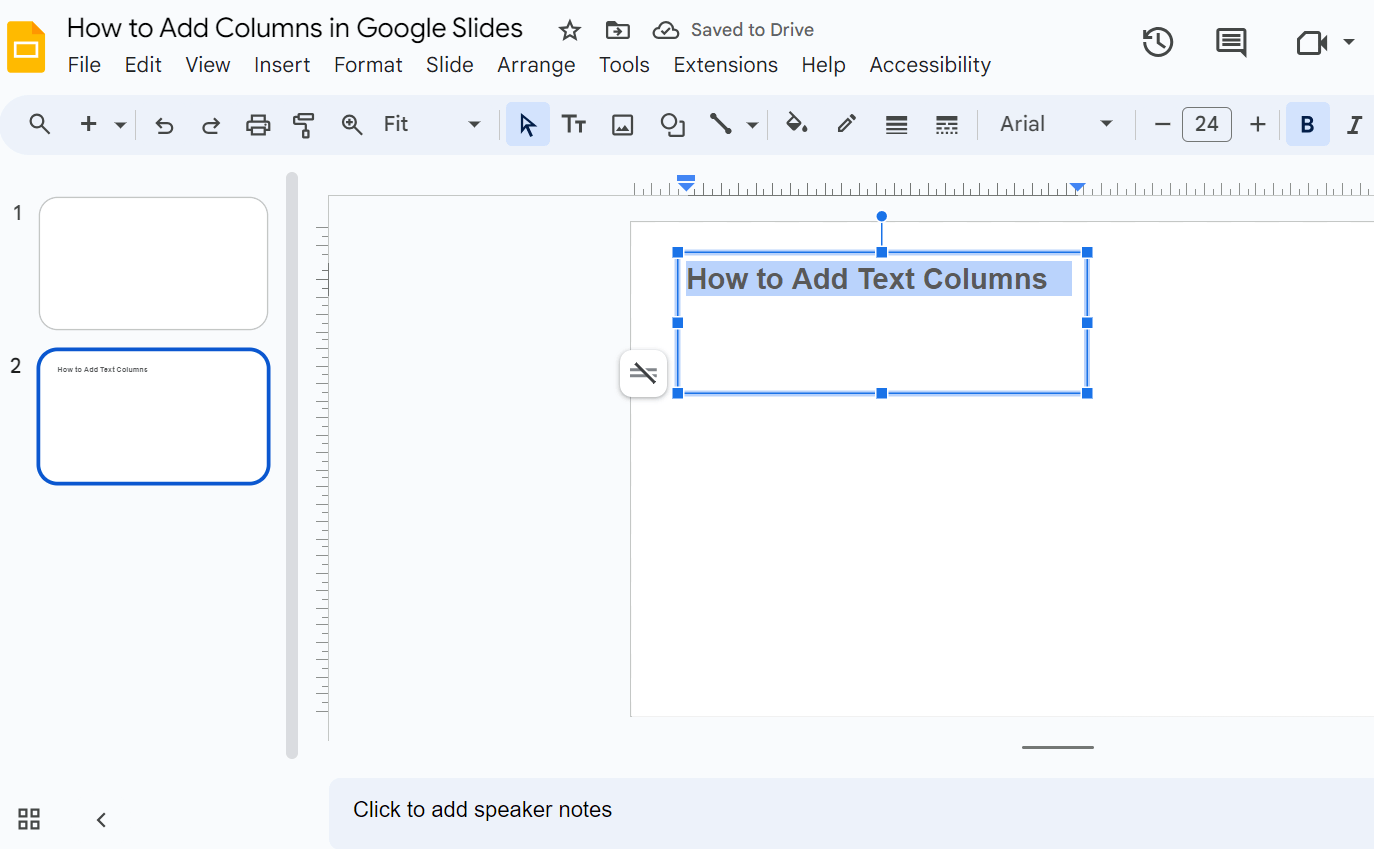Click the Undo icon

164,124
